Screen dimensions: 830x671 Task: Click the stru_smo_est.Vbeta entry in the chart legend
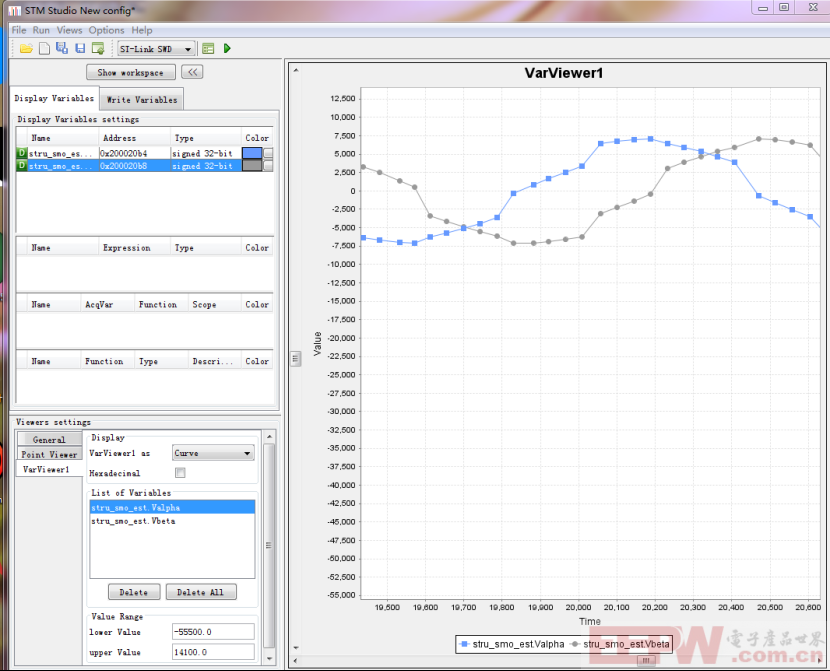coord(619,644)
